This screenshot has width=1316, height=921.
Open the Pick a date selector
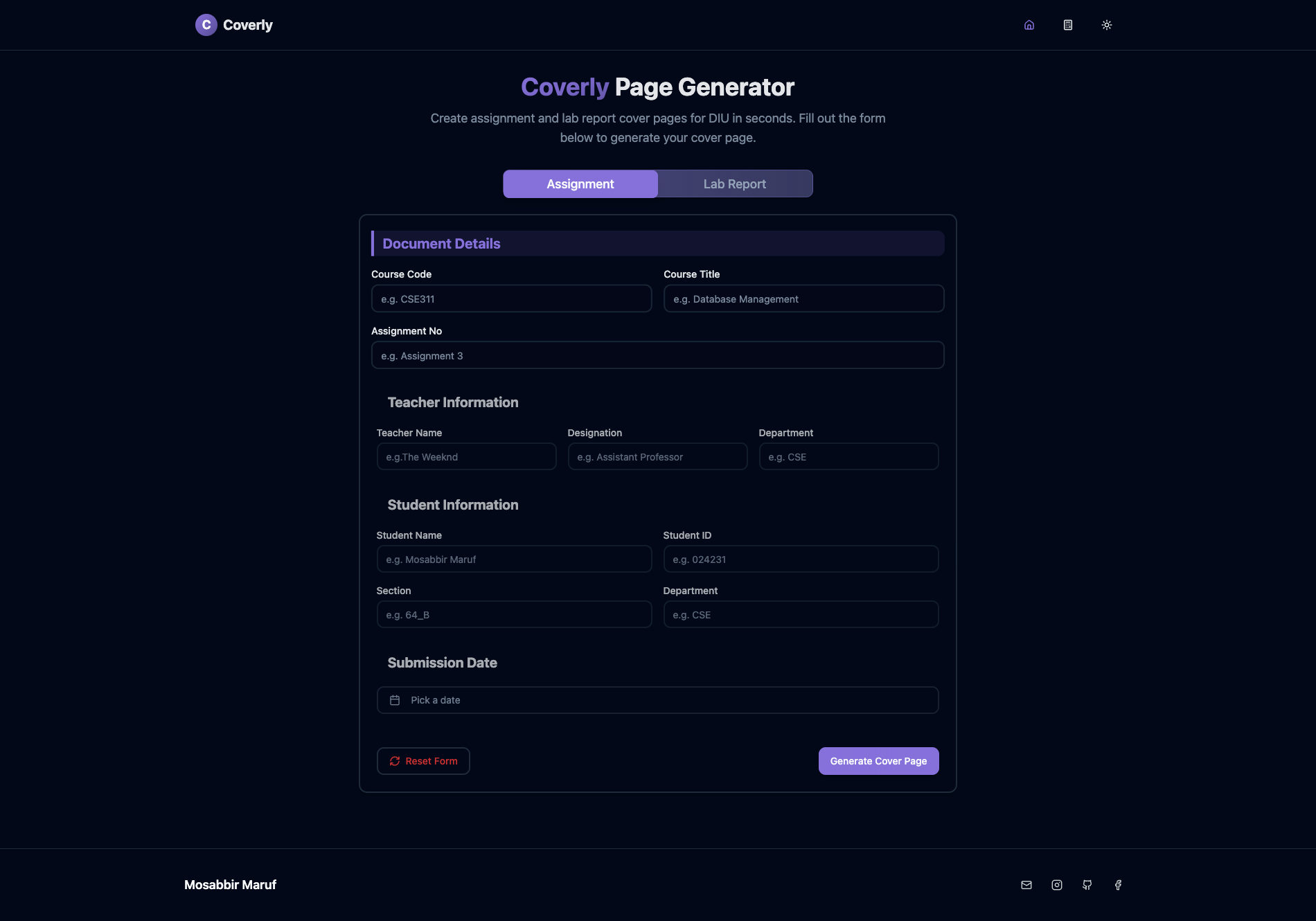pos(657,699)
